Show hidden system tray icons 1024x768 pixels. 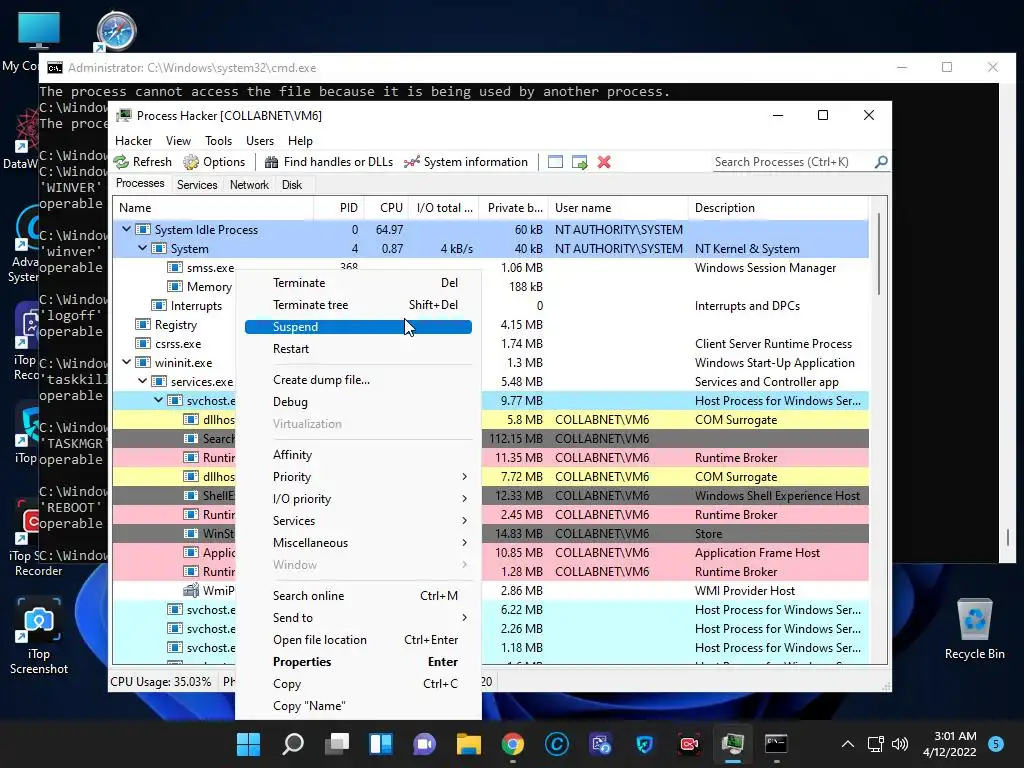(x=848, y=744)
